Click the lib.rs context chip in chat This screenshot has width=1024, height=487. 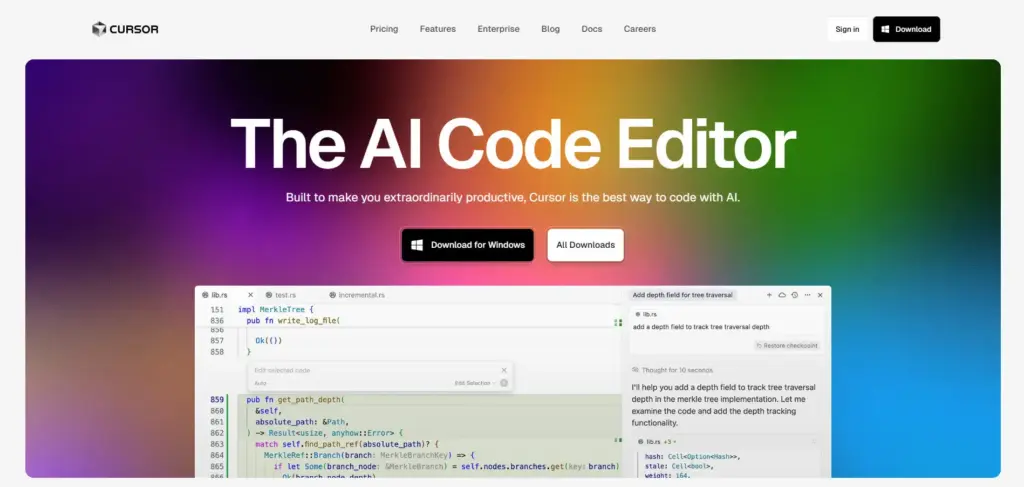coord(649,314)
